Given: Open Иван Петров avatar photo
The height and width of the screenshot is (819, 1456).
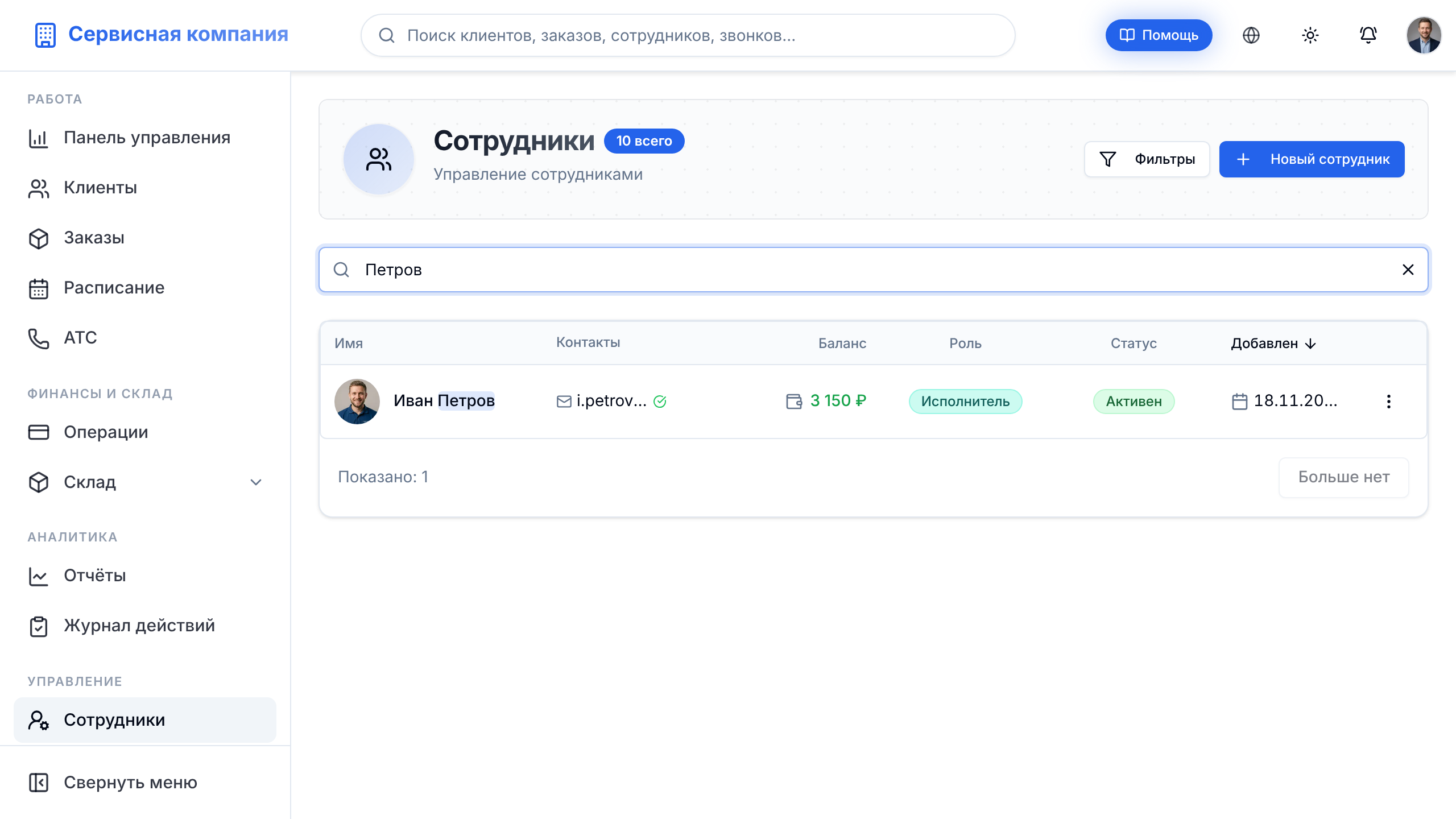Looking at the screenshot, I should point(357,402).
